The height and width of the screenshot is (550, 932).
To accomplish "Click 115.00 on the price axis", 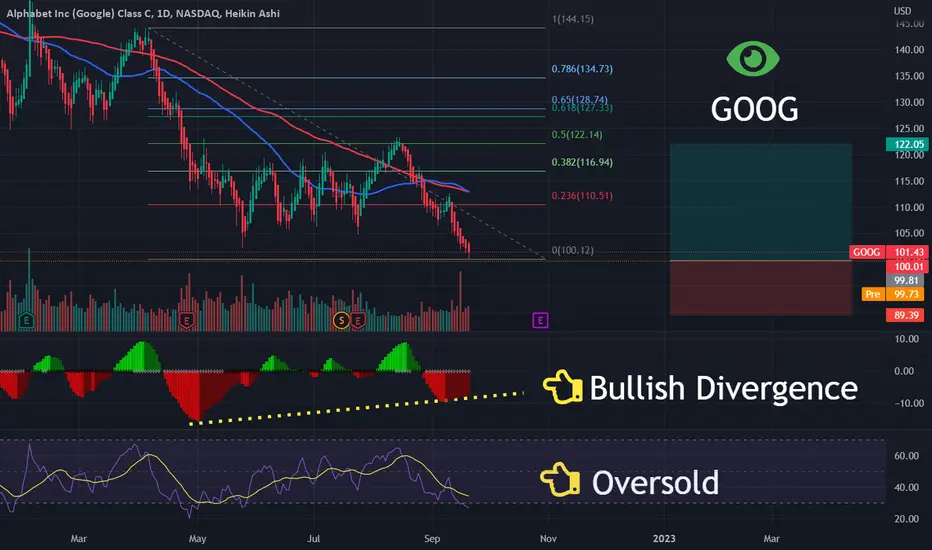I will pos(909,181).
